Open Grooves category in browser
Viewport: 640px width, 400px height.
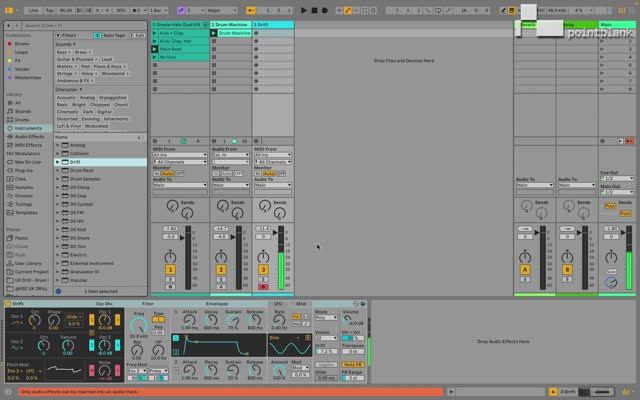point(24,196)
